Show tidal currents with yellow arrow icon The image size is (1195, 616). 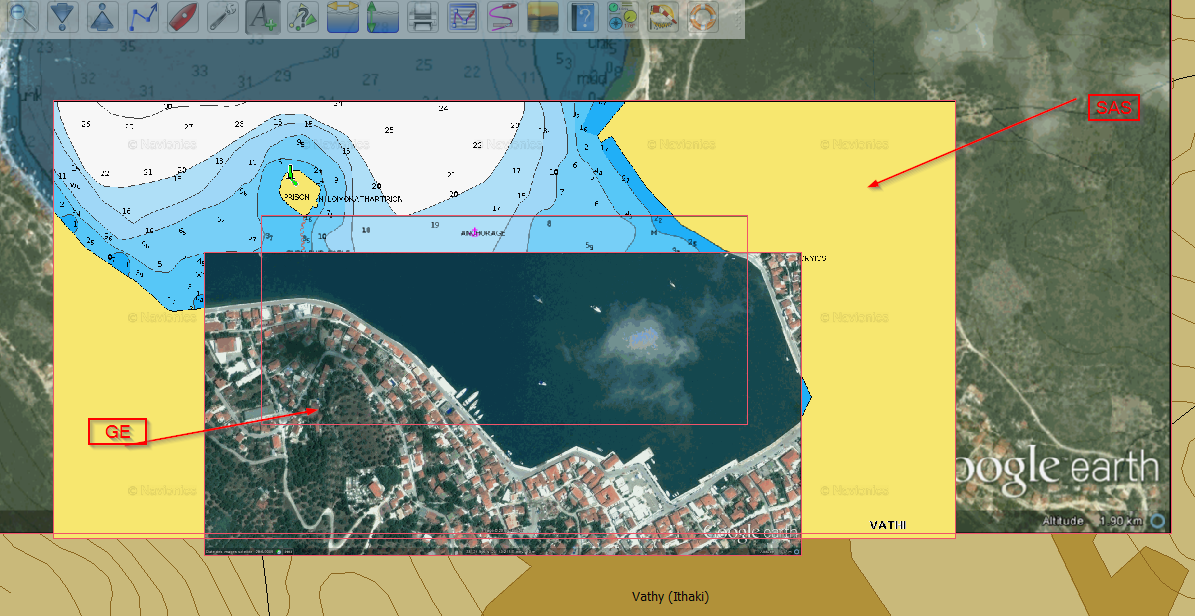[x=343, y=17]
